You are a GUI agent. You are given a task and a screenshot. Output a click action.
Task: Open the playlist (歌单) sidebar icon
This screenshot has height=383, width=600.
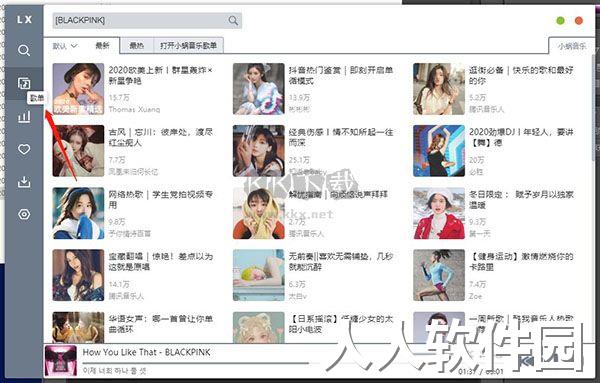click(24, 83)
